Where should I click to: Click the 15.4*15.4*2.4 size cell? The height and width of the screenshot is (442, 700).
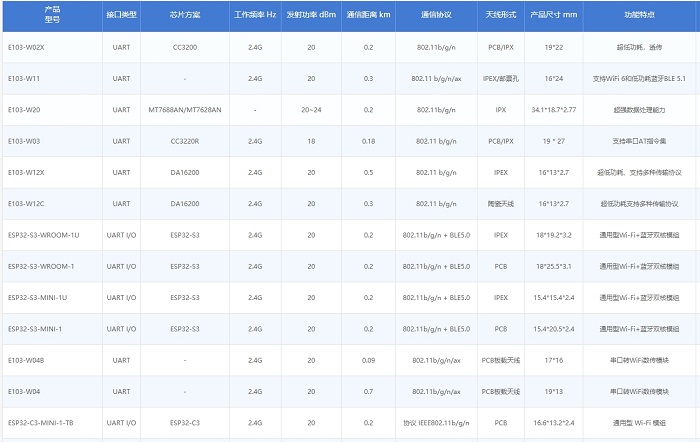click(554, 297)
